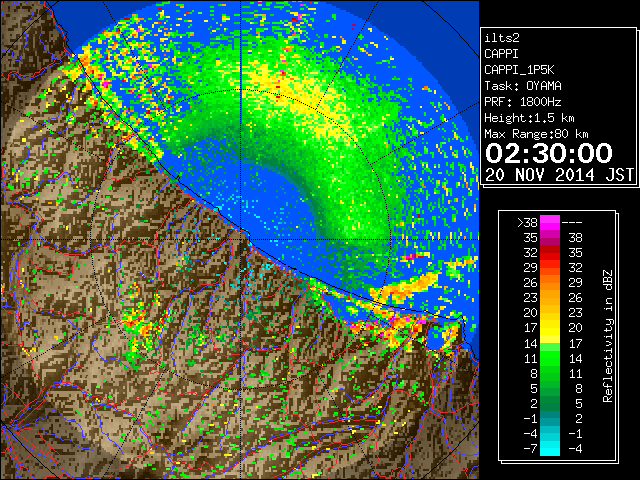
Task: Click the '>38' legend label
Action: coord(527,223)
